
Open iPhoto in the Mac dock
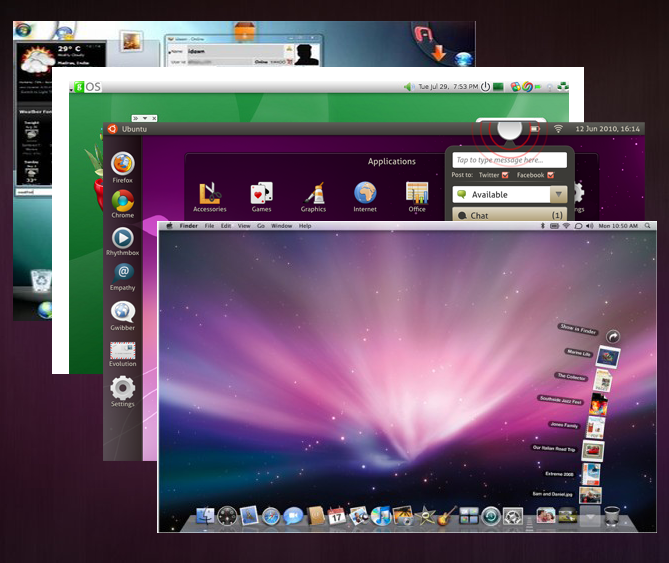(403, 516)
